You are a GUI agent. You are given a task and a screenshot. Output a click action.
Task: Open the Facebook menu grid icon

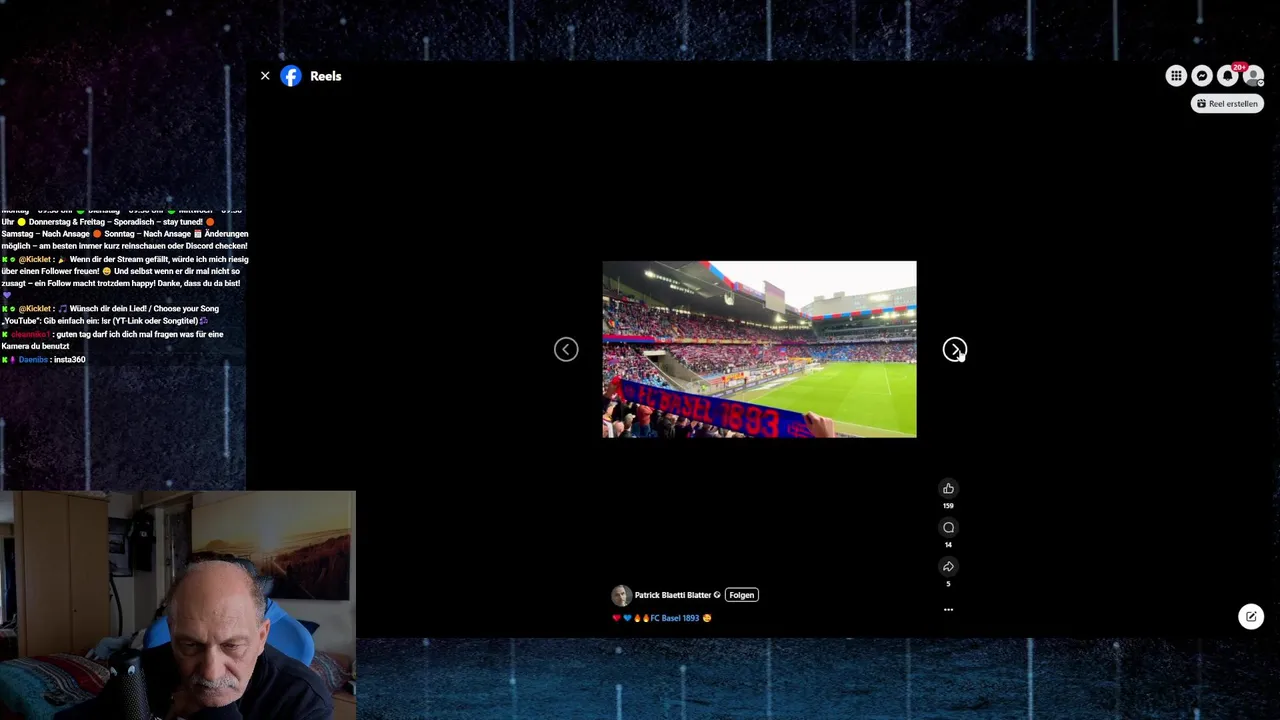[x=1176, y=76]
